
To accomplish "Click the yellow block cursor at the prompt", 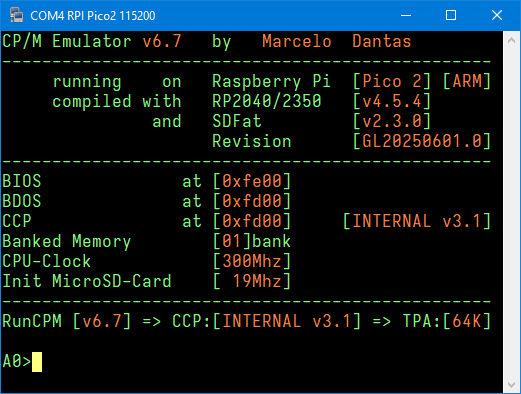I will pyautogui.click(x=37, y=362).
